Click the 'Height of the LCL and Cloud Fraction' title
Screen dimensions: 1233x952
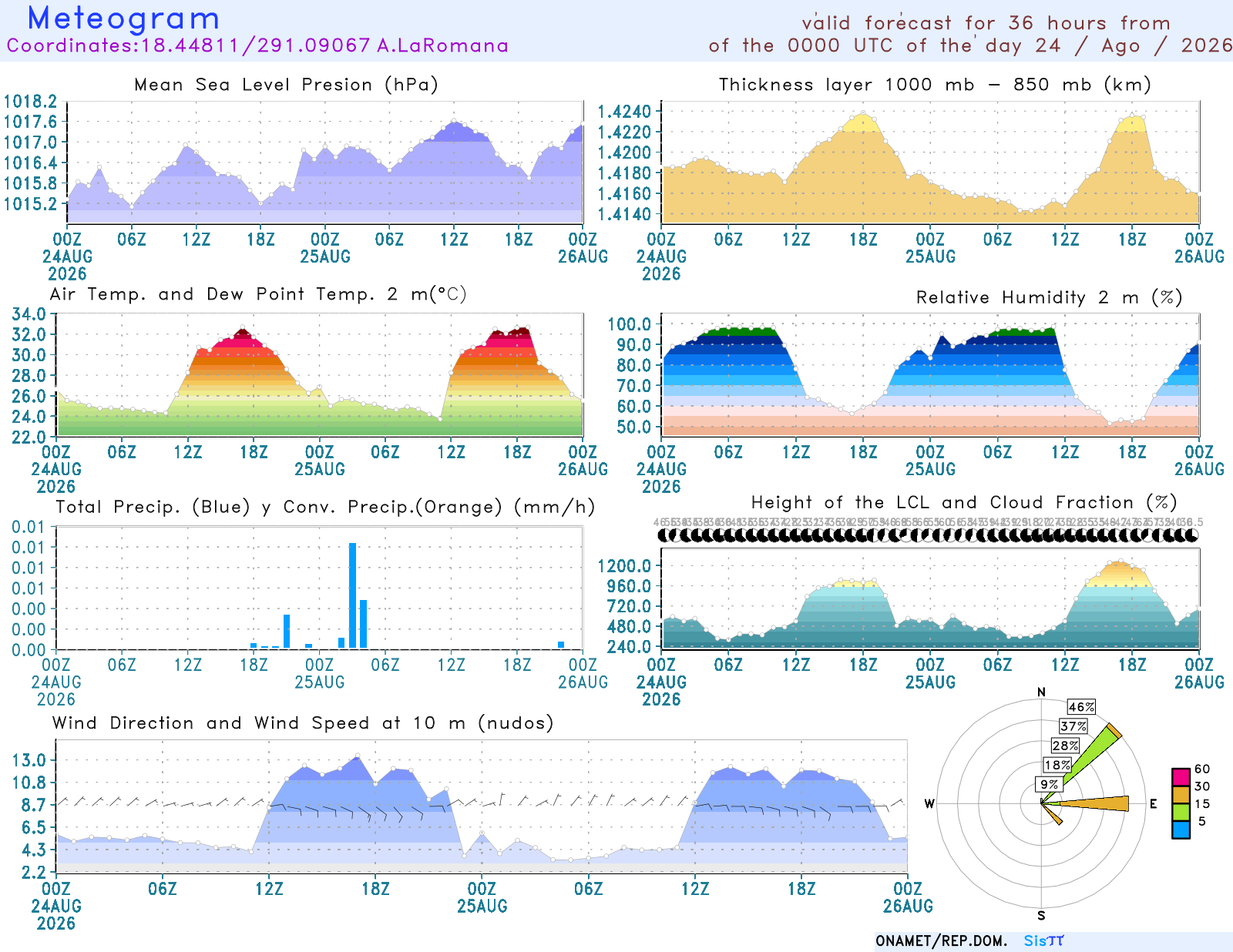tap(964, 503)
